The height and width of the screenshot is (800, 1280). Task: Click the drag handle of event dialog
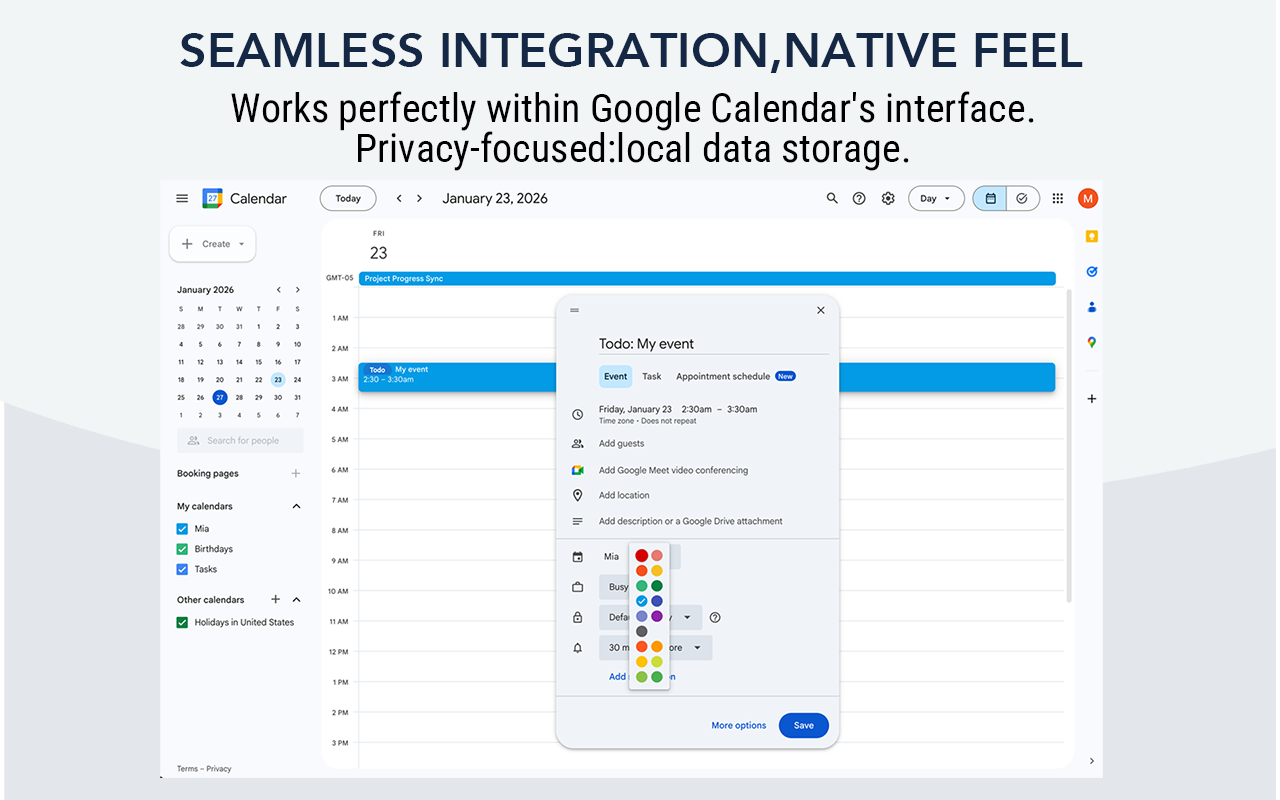pos(574,310)
